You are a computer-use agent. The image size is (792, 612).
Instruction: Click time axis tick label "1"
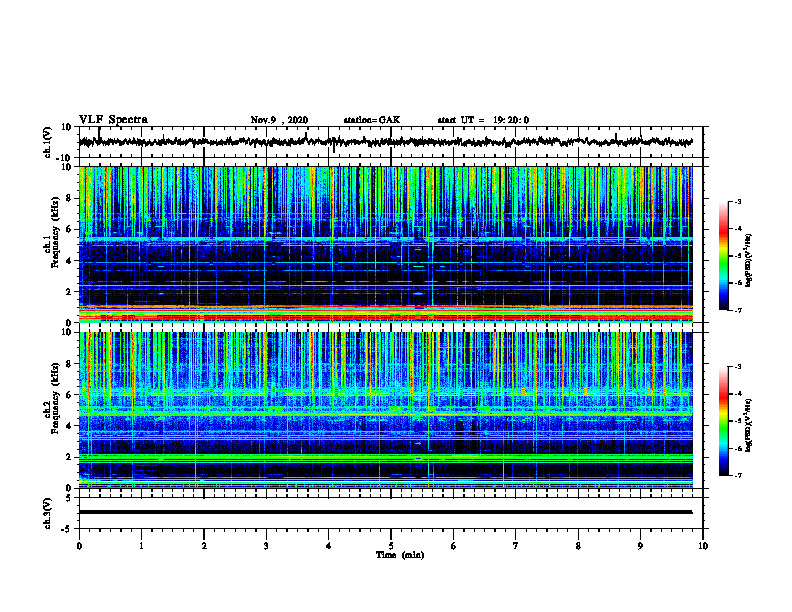click(141, 546)
